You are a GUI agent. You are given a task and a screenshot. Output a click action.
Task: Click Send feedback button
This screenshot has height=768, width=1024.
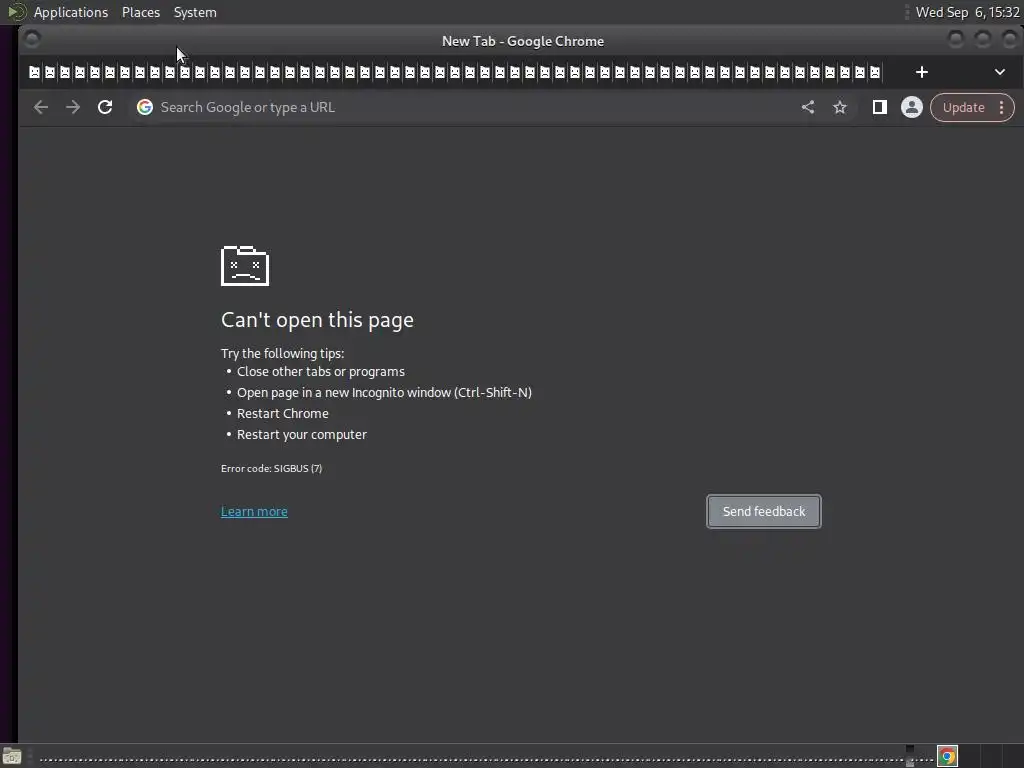[x=763, y=511]
